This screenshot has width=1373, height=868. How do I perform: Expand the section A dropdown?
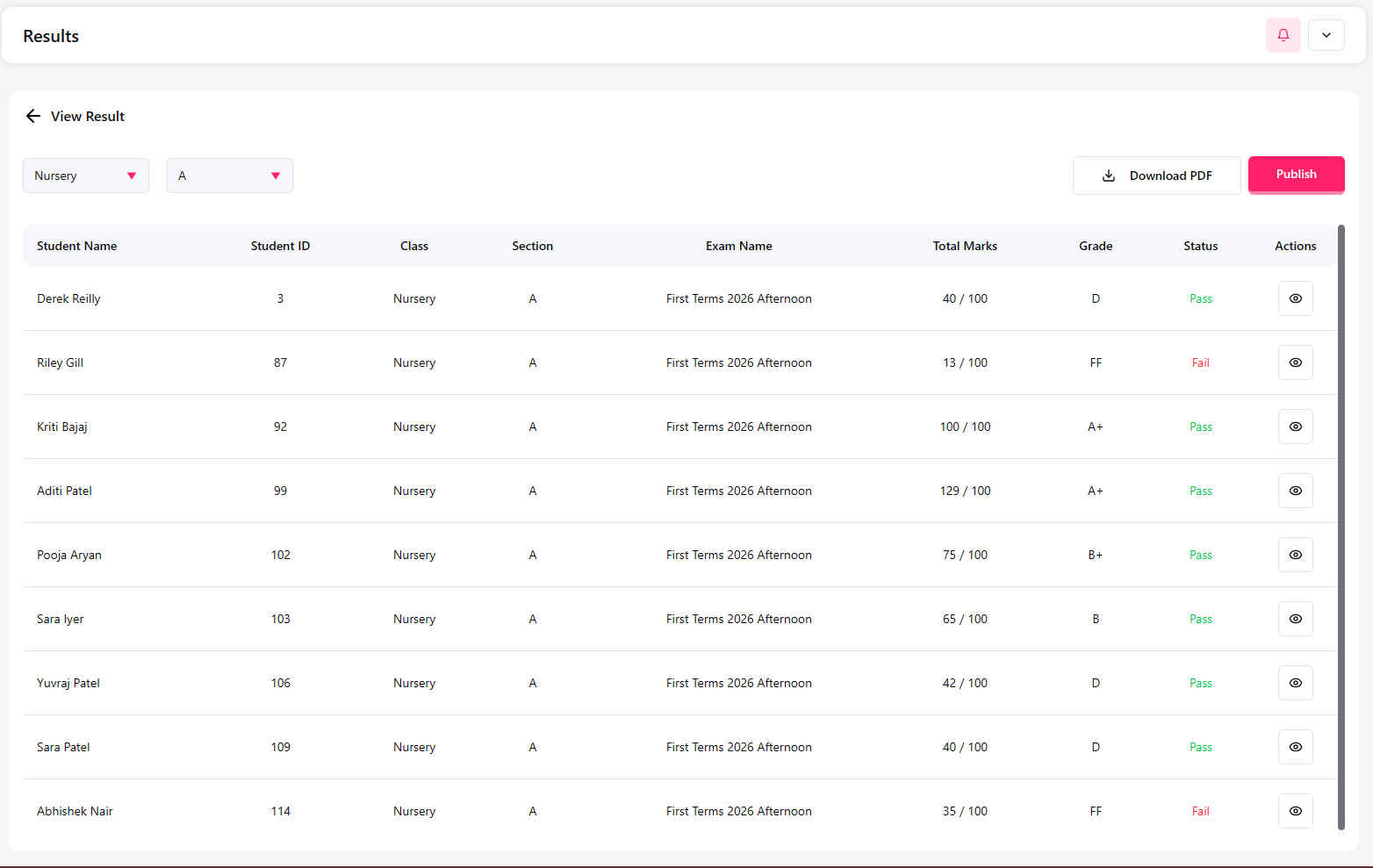click(x=229, y=176)
